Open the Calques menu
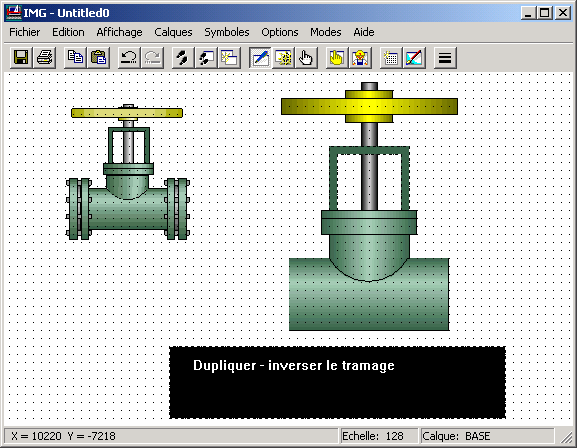Screen dimensions: 577x448 (173, 32)
